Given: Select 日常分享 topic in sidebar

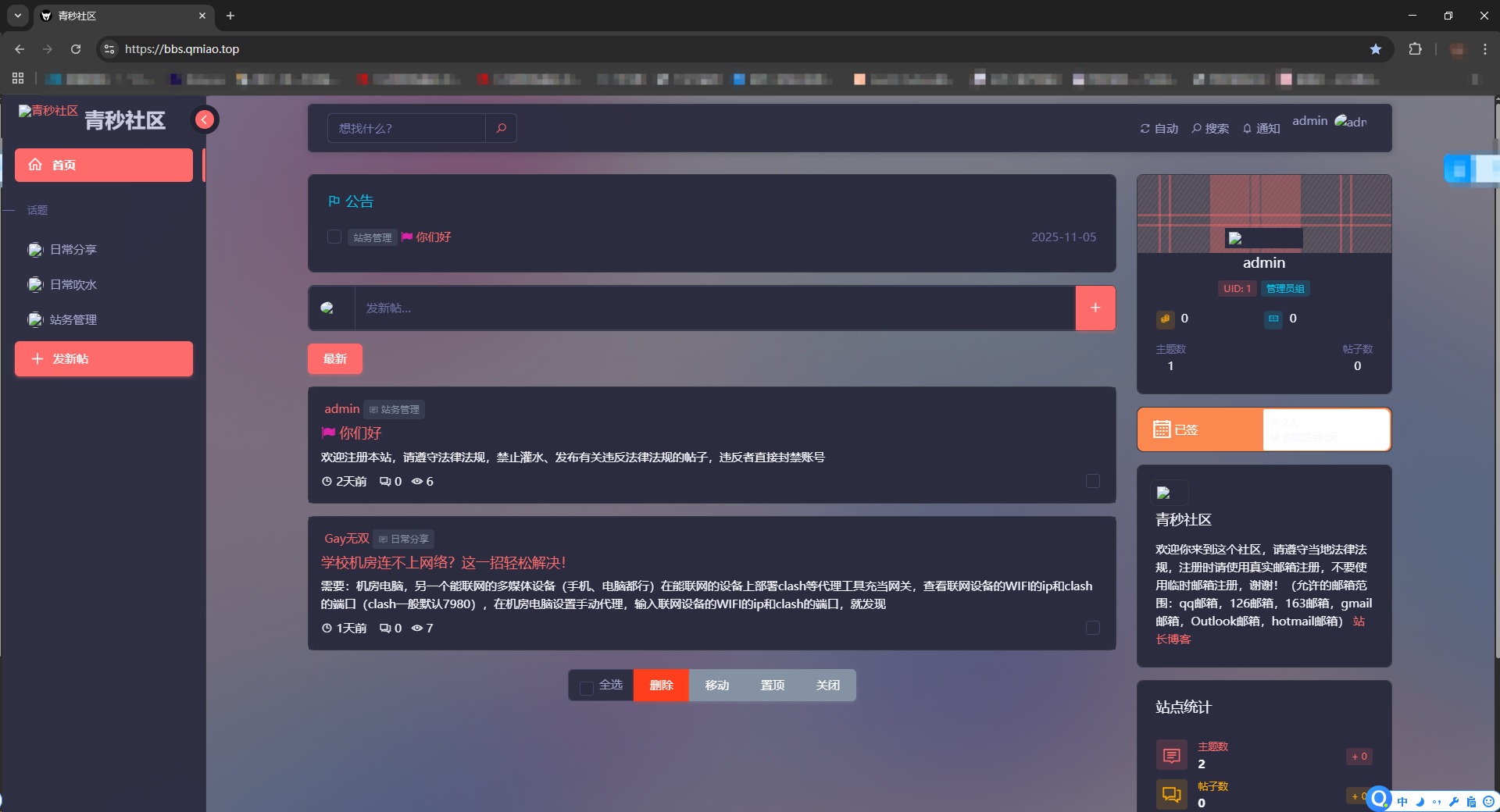Looking at the screenshot, I should (73, 250).
